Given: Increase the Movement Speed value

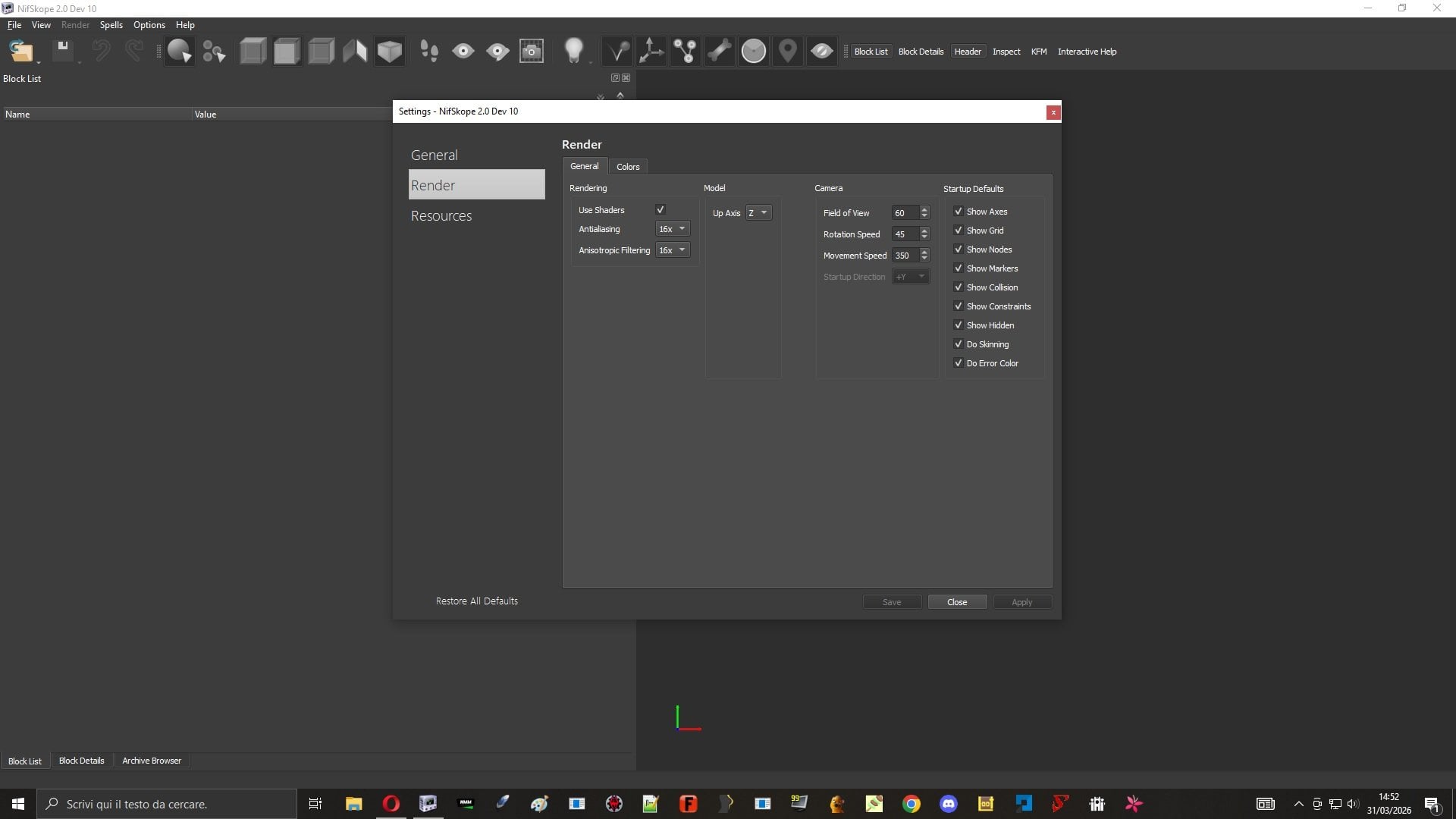Looking at the screenshot, I should [x=924, y=253].
